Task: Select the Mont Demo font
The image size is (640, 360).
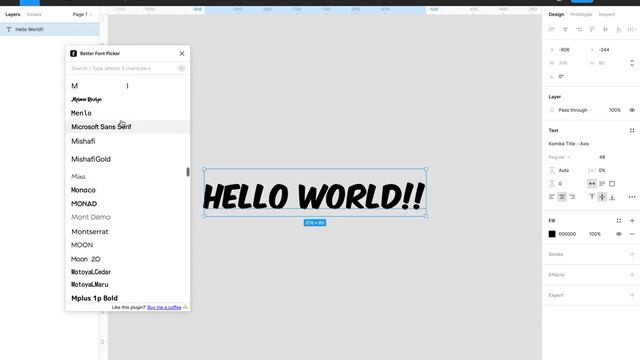Action: (91, 217)
